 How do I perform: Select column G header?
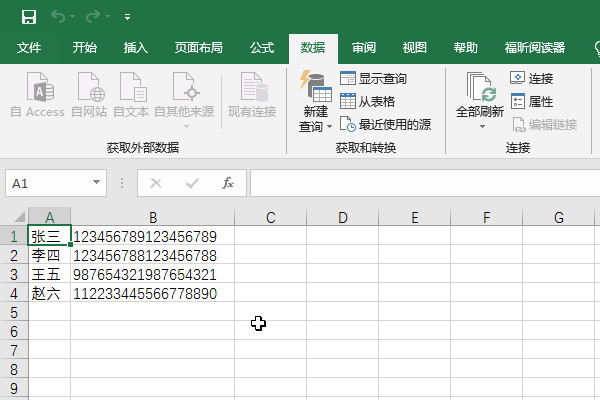click(x=559, y=217)
